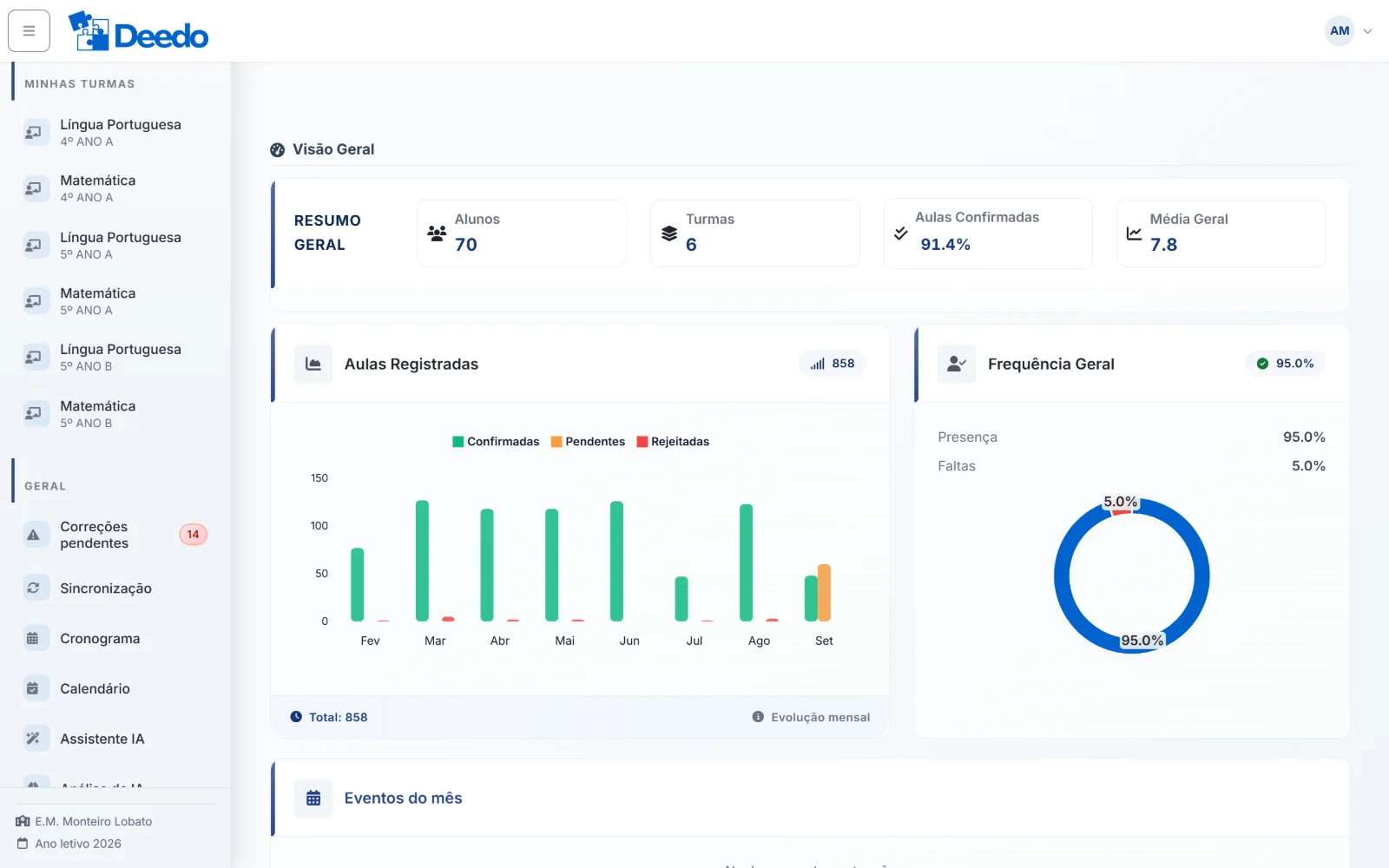Click the 14 pending corrections badge
1389x868 pixels.
pyautogui.click(x=193, y=535)
